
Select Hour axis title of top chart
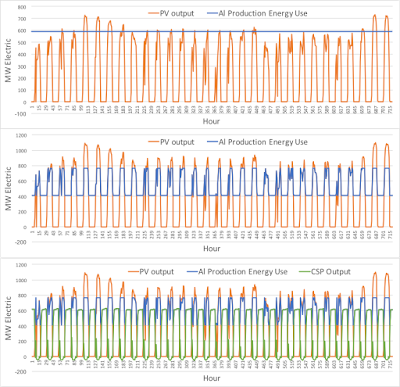pyautogui.click(x=211, y=121)
